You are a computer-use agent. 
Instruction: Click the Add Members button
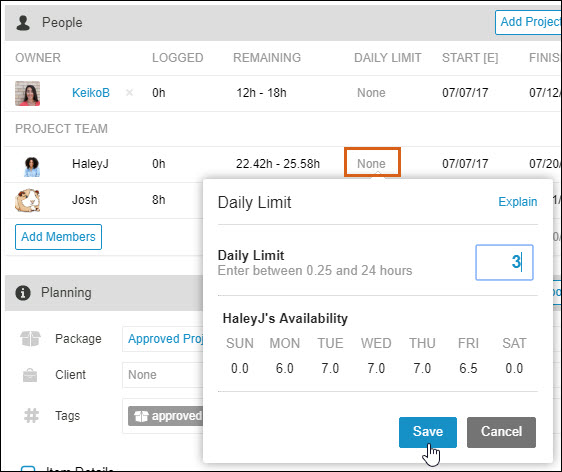point(58,237)
